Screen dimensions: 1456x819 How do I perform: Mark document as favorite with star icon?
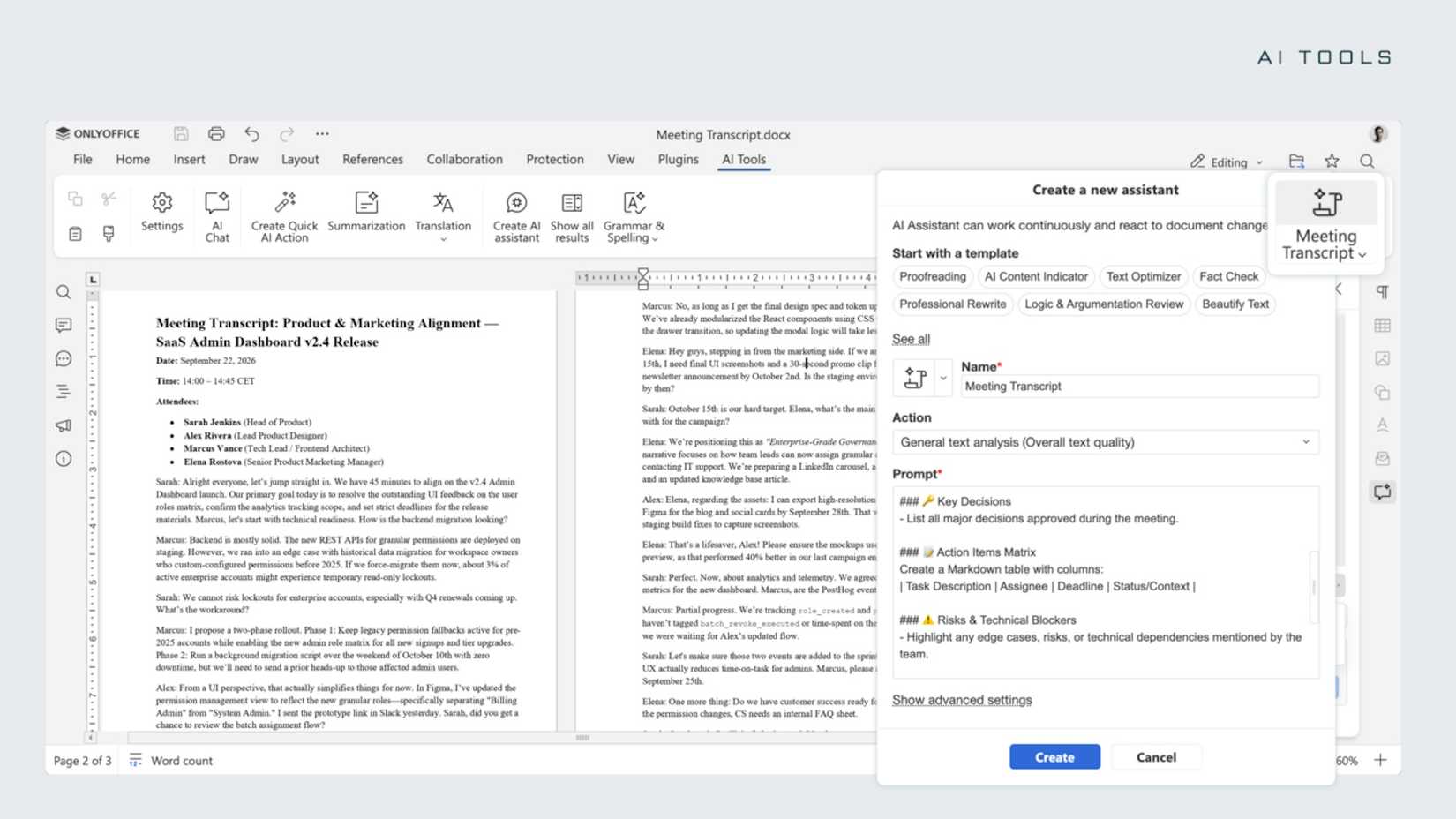[x=1332, y=161]
